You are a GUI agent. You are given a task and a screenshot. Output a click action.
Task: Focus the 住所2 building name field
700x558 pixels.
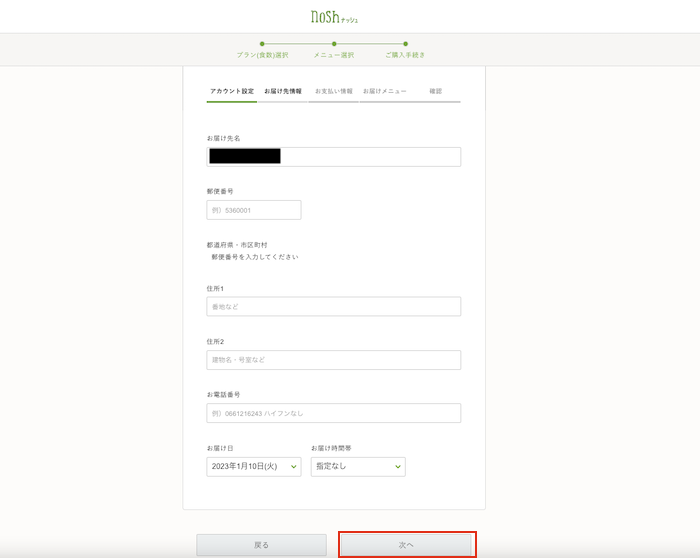pyautogui.click(x=333, y=360)
